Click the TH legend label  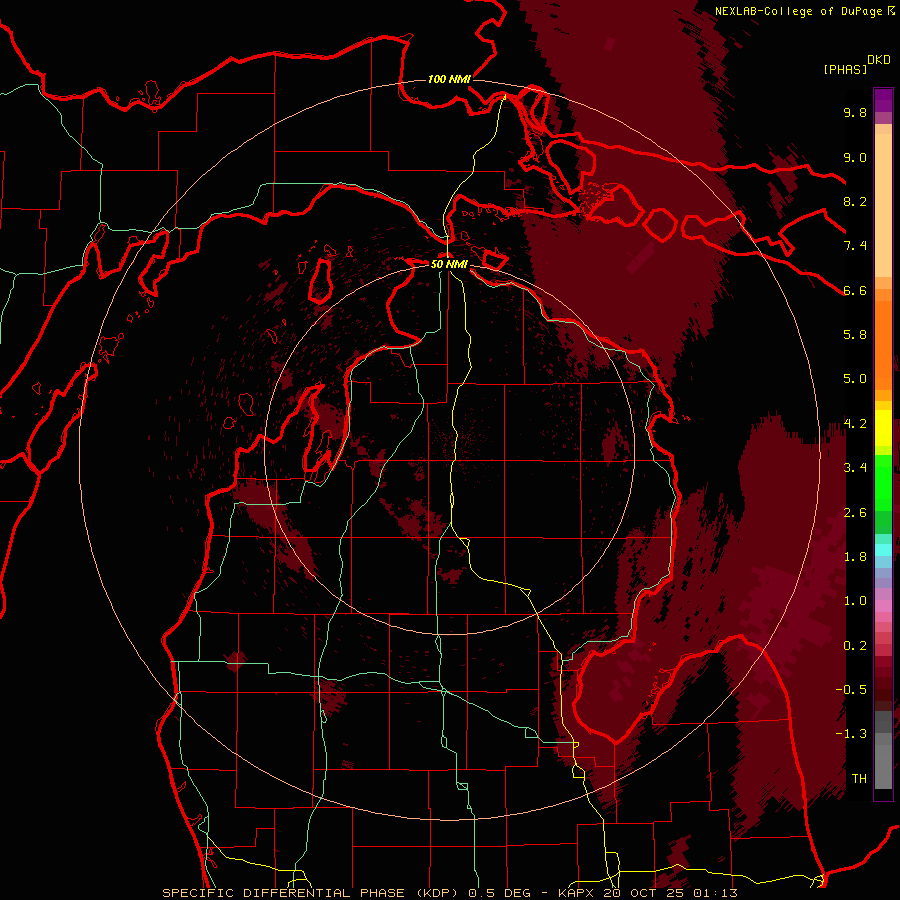click(x=859, y=779)
